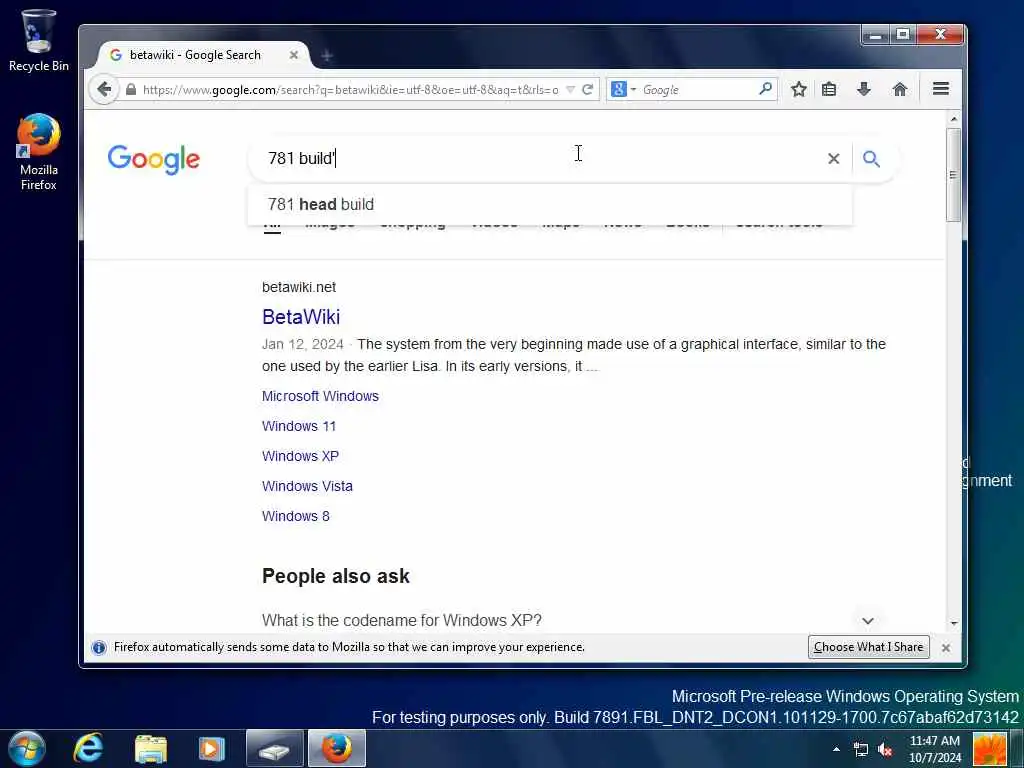Select the Mozilla Firefox desktop shortcut
Image resolution: width=1024 pixels, height=768 pixels.
point(39,153)
